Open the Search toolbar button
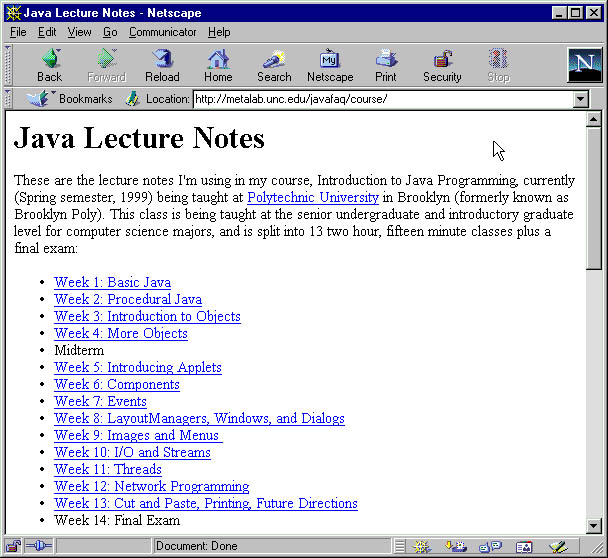This screenshot has width=608, height=558. point(274,65)
